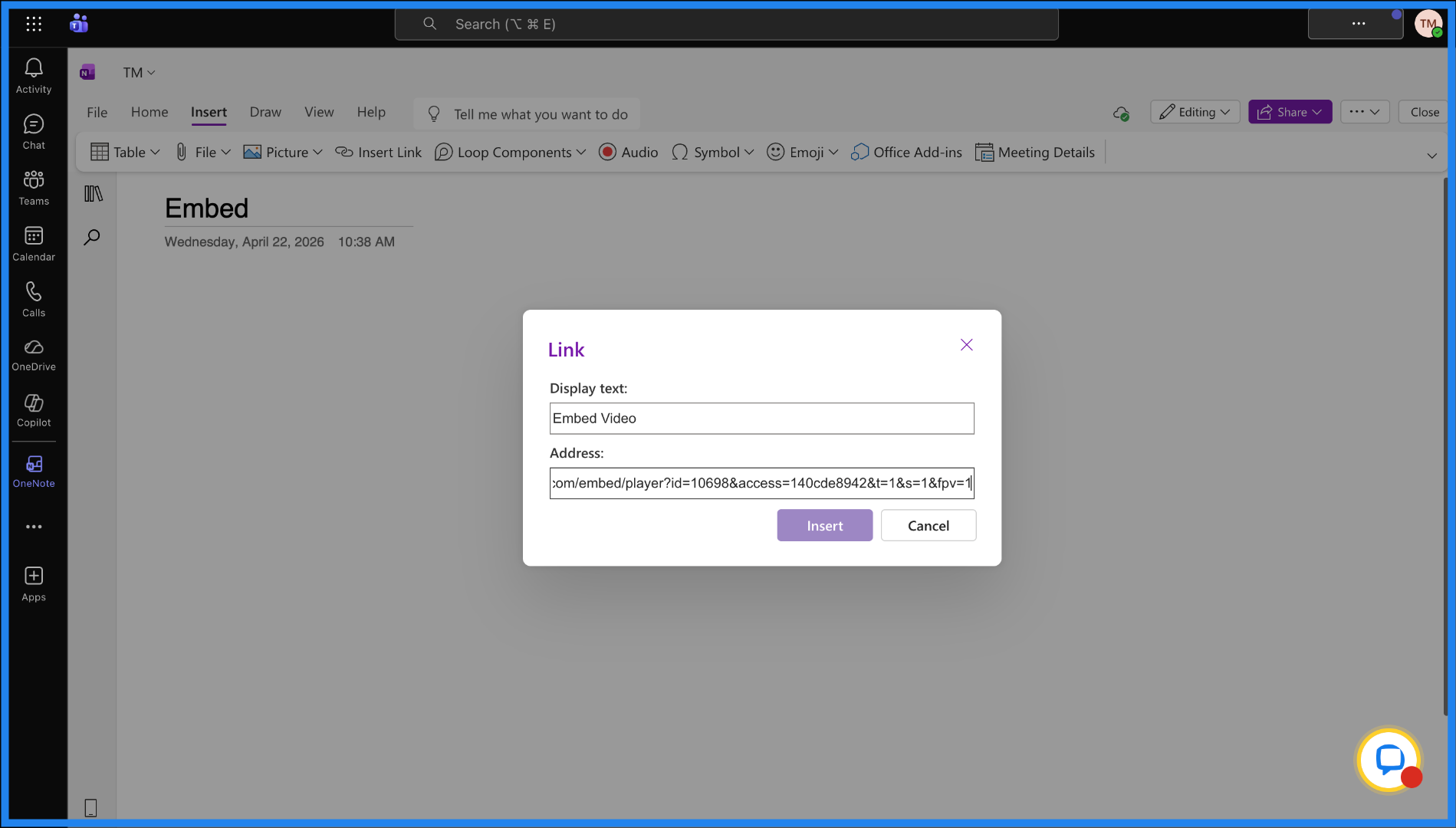Screen dimensions: 1456x828
Task: Click the page date Wednesday, April 22, 2026
Action: click(x=245, y=242)
